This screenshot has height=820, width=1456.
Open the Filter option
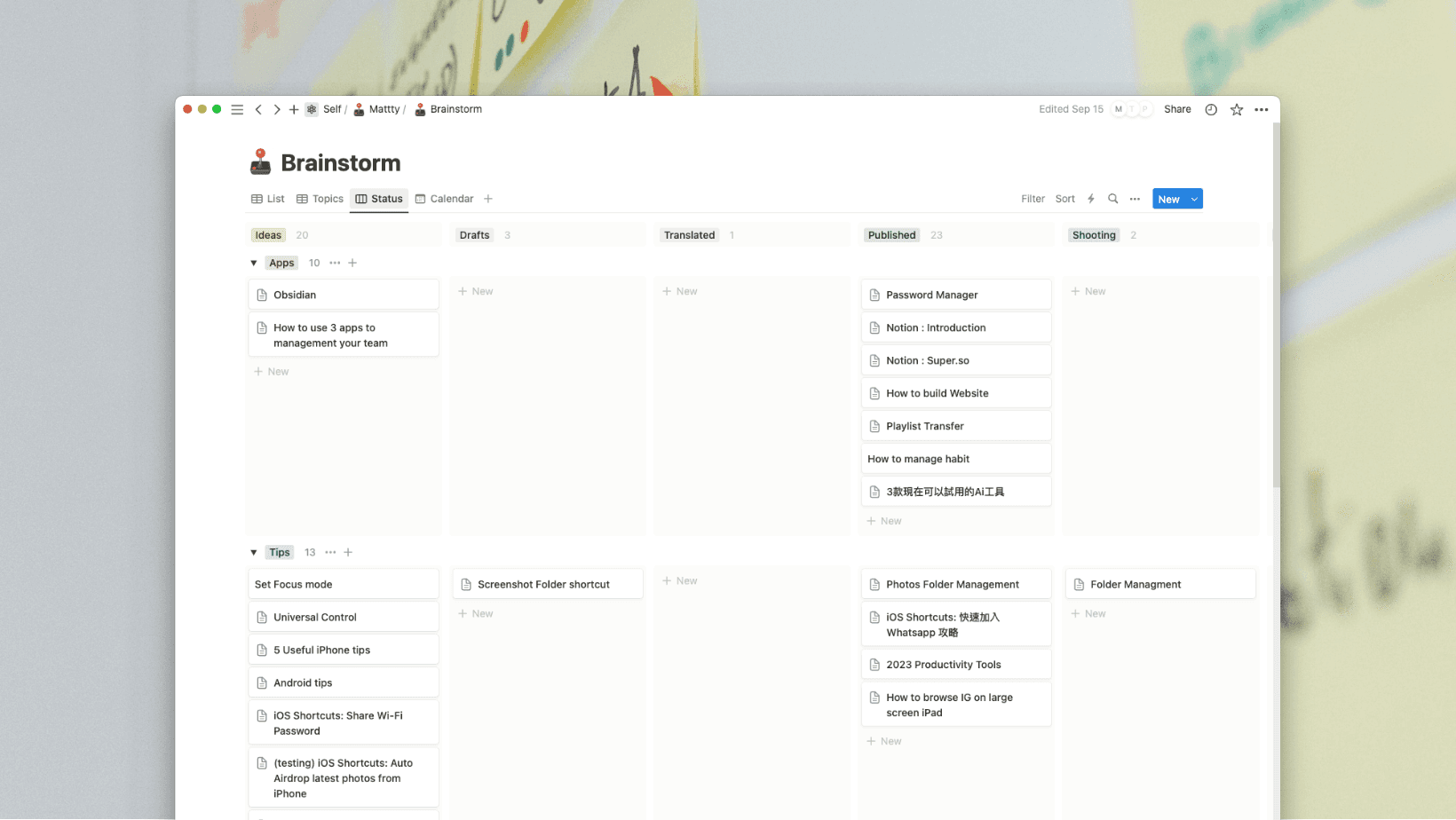(x=1033, y=199)
